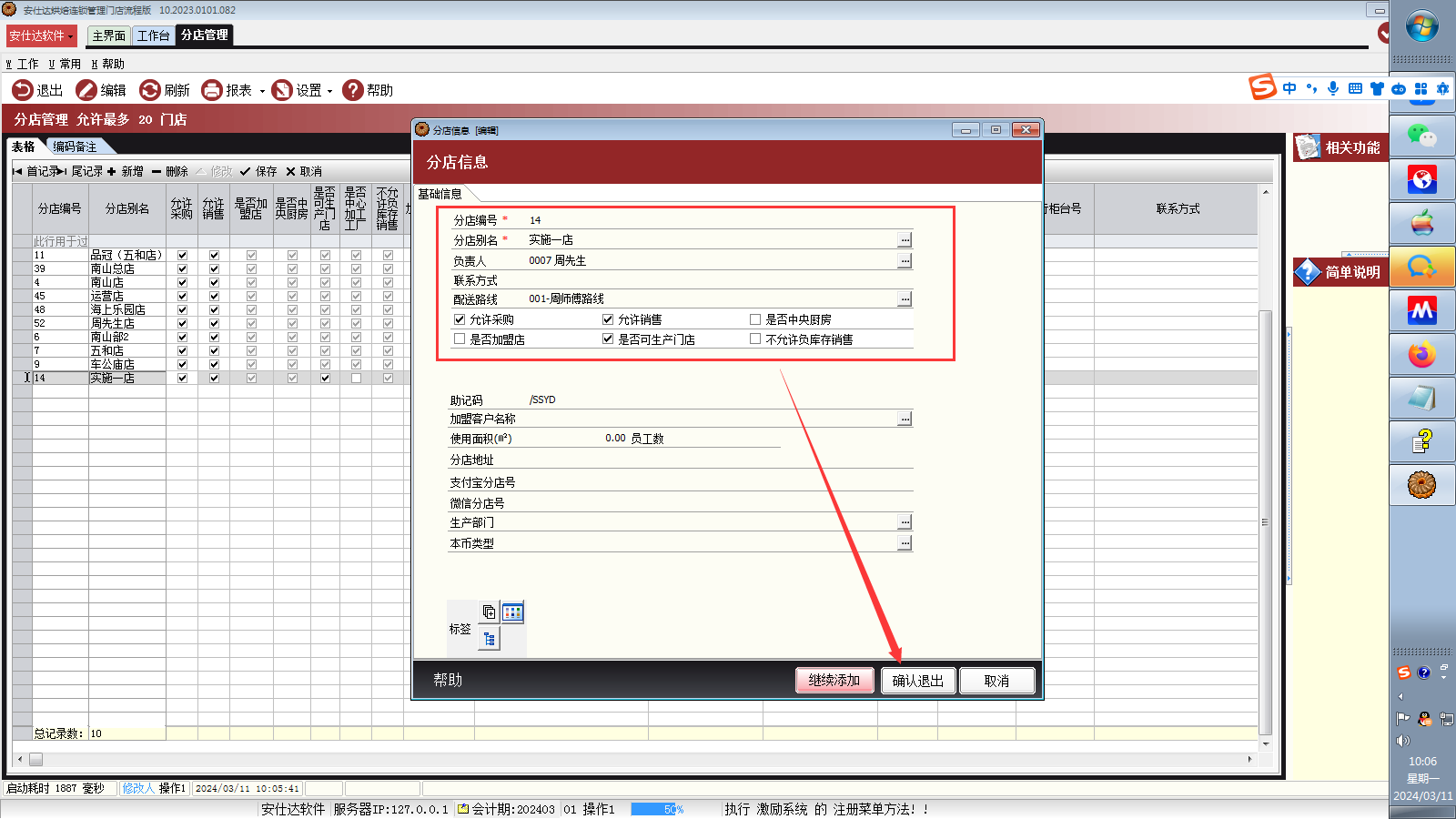Click the 尾记录 last record icon

click(62, 171)
